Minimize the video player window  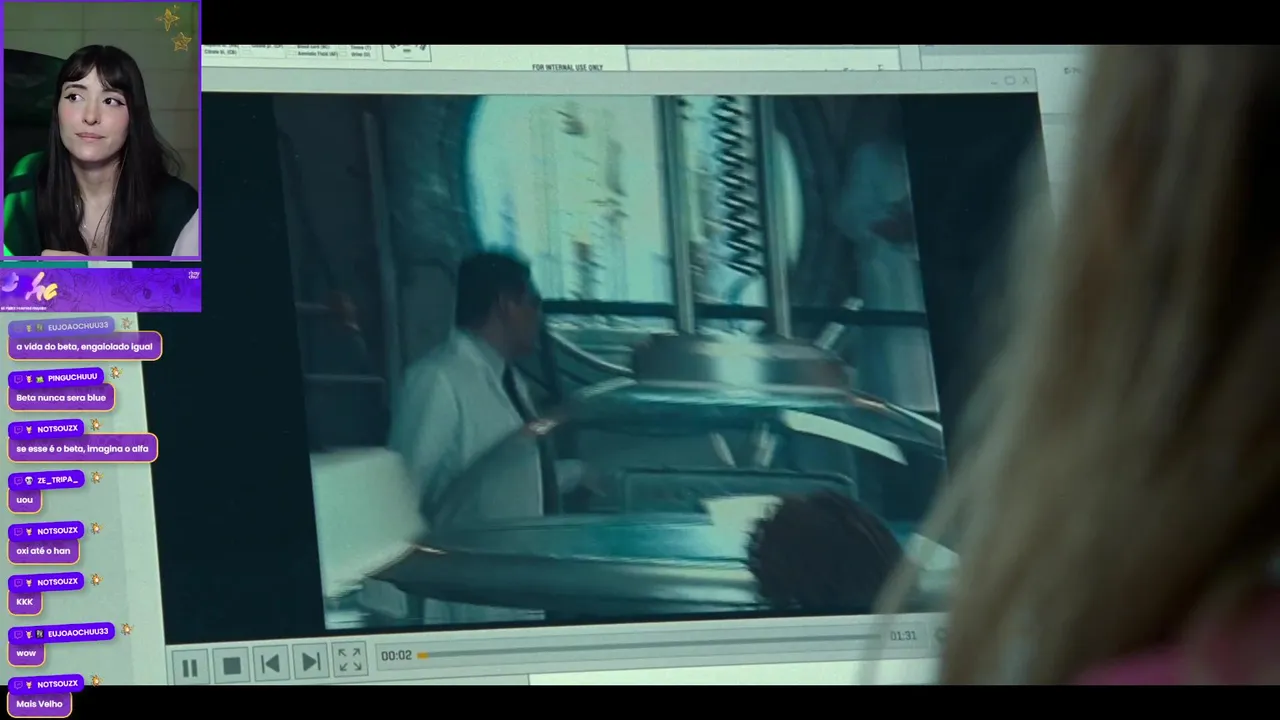click(x=994, y=81)
